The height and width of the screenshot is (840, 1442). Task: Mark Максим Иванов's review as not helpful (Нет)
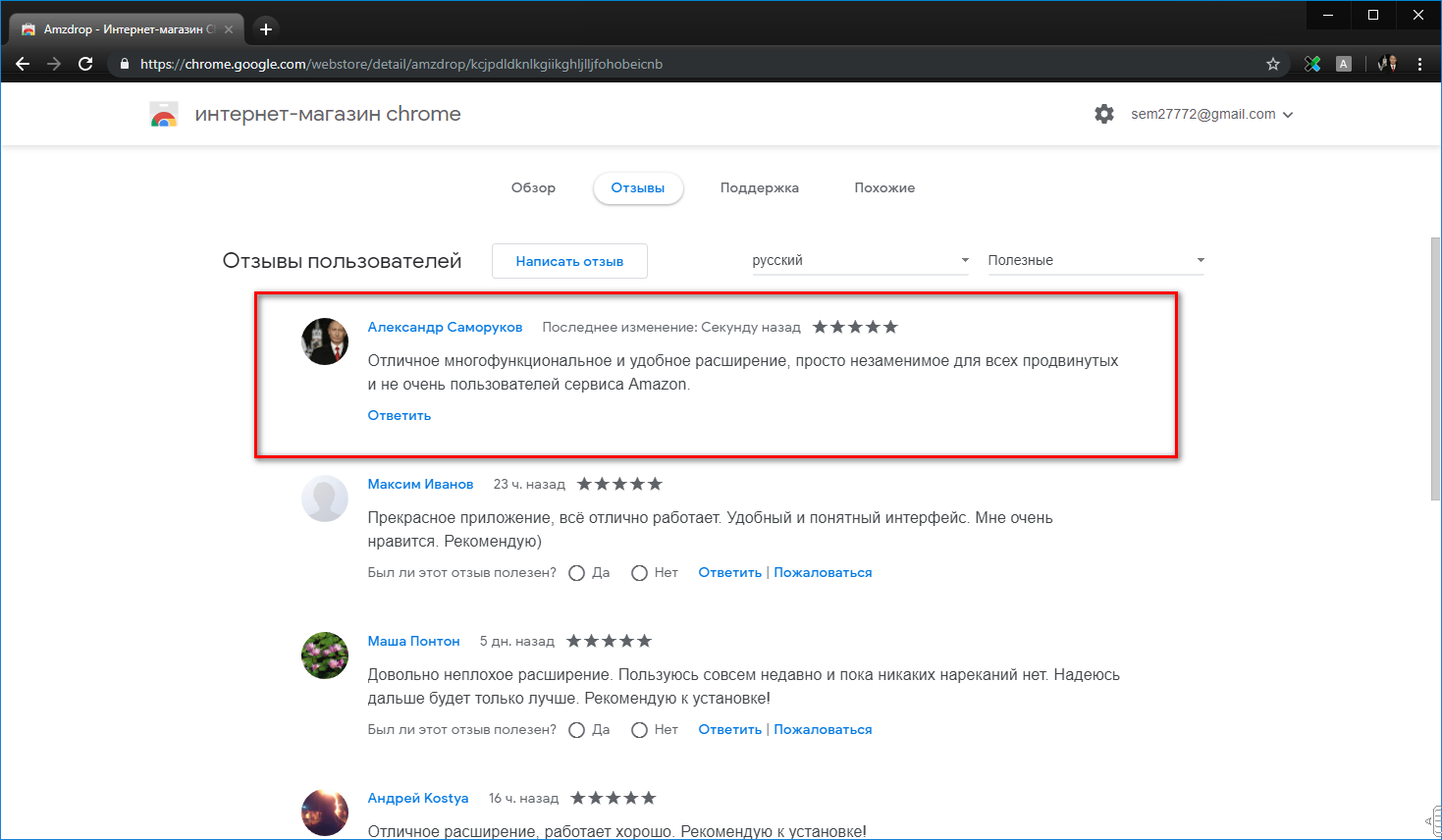tap(639, 573)
